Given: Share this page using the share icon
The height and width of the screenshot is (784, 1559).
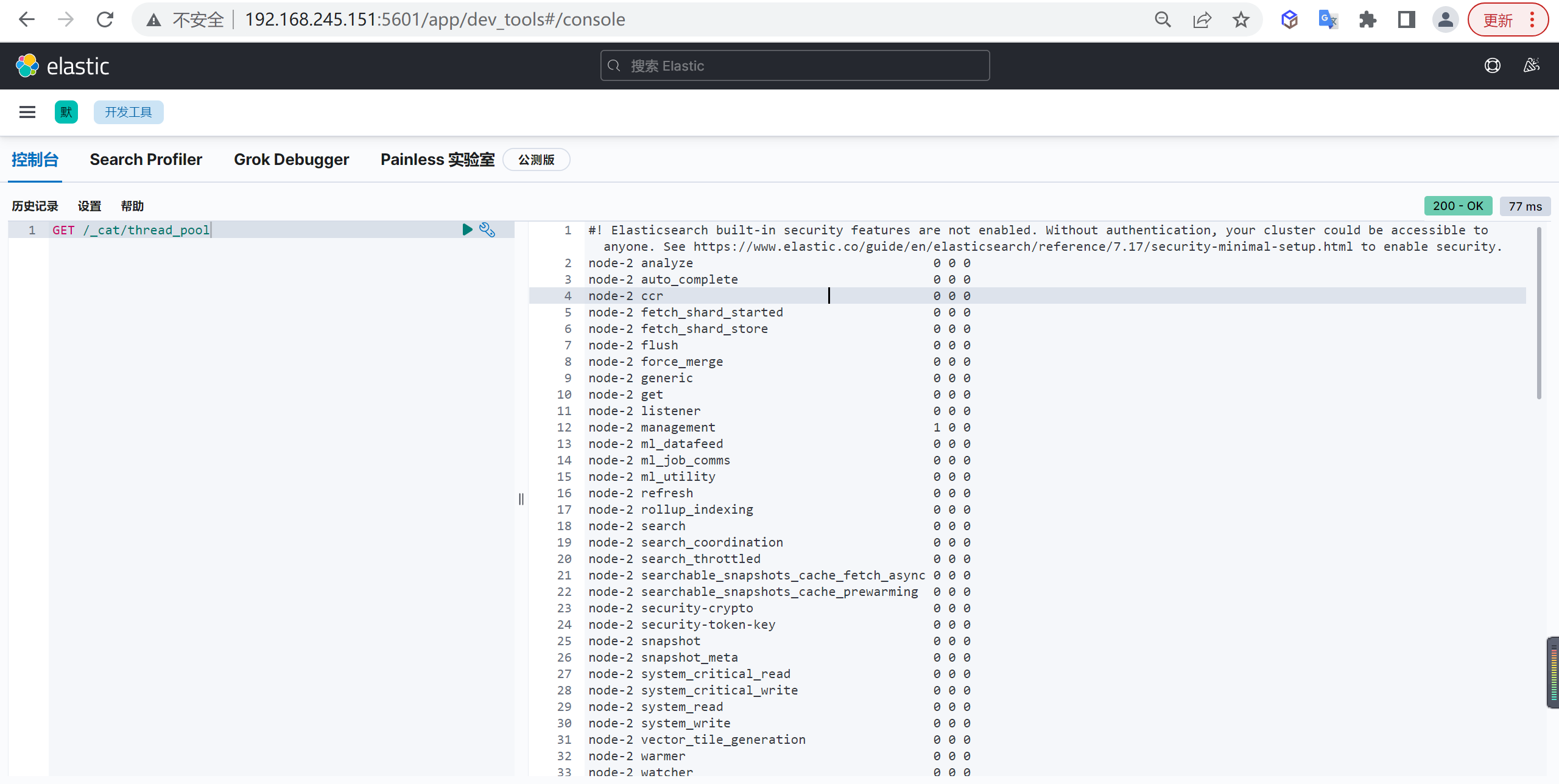Looking at the screenshot, I should tap(1202, 19).
